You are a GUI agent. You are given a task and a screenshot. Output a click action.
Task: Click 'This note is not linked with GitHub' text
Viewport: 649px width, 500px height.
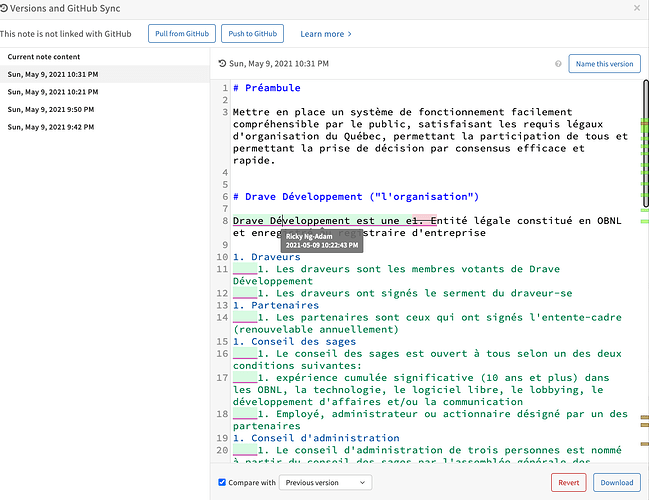[66, 34]
